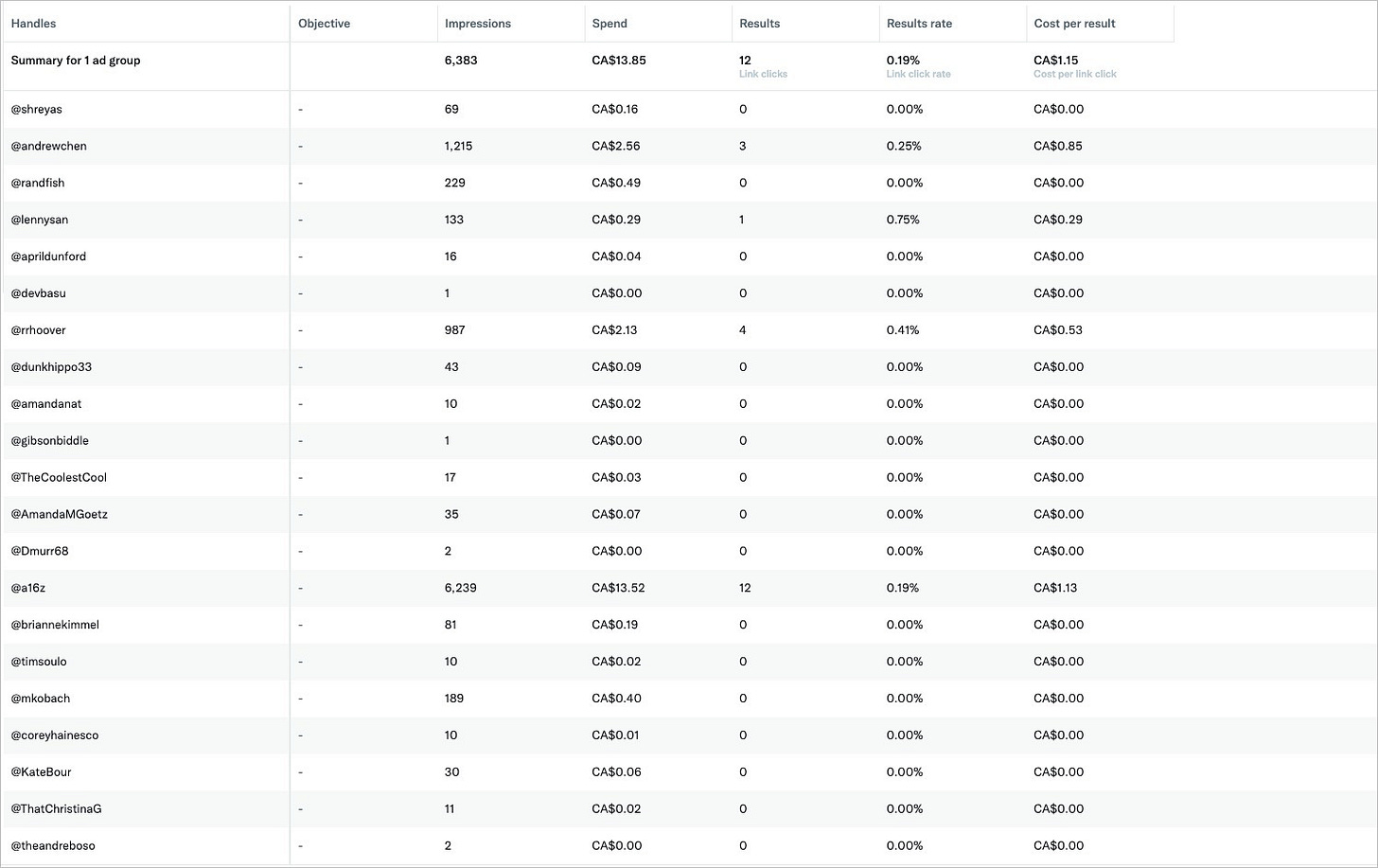Image resolution: width=1378 pixels, height=868 pixels.
Task: Select the @amandanat handle
Action: pos(46,405)
